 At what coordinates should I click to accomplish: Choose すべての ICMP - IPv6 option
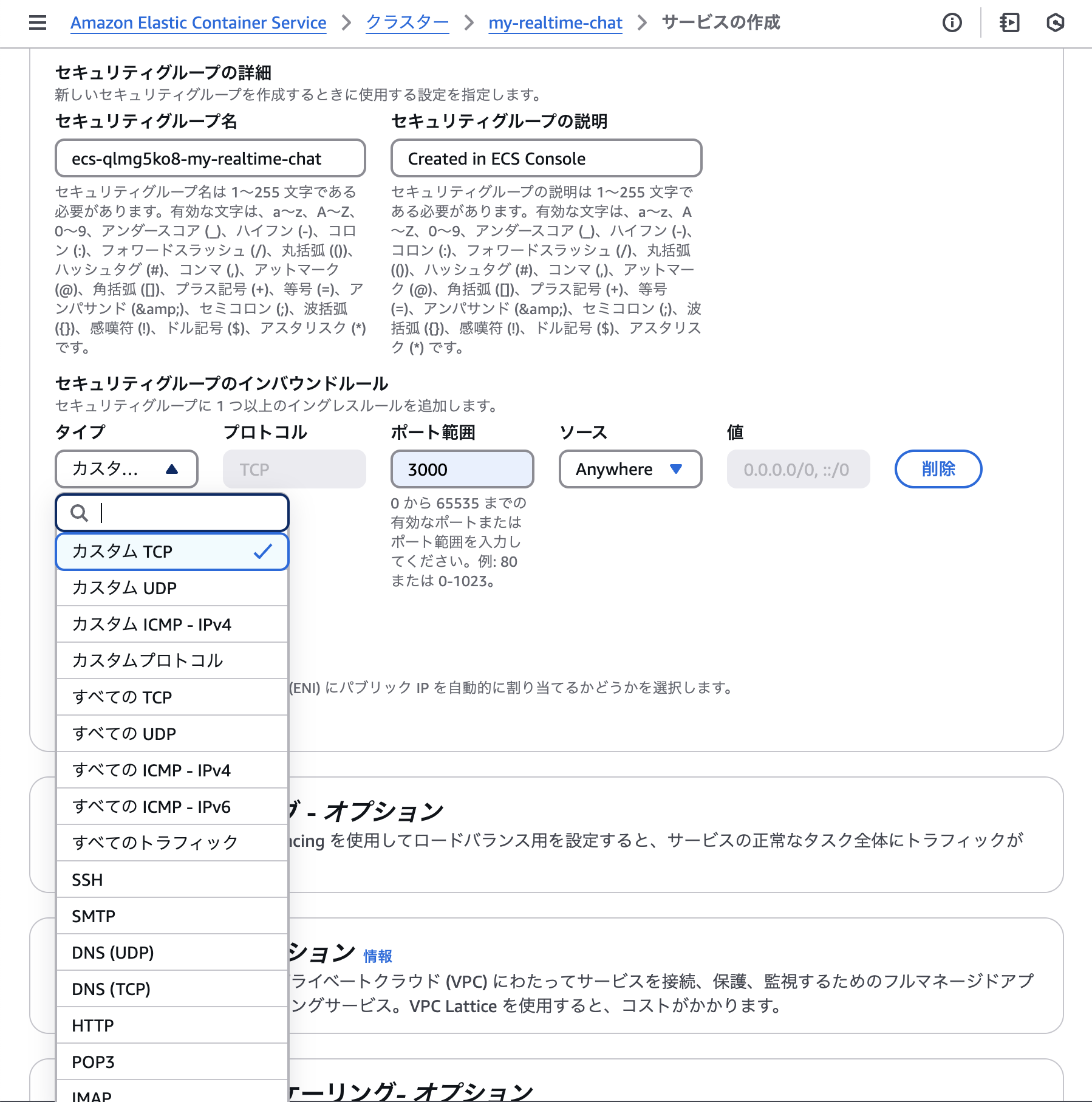172,807
